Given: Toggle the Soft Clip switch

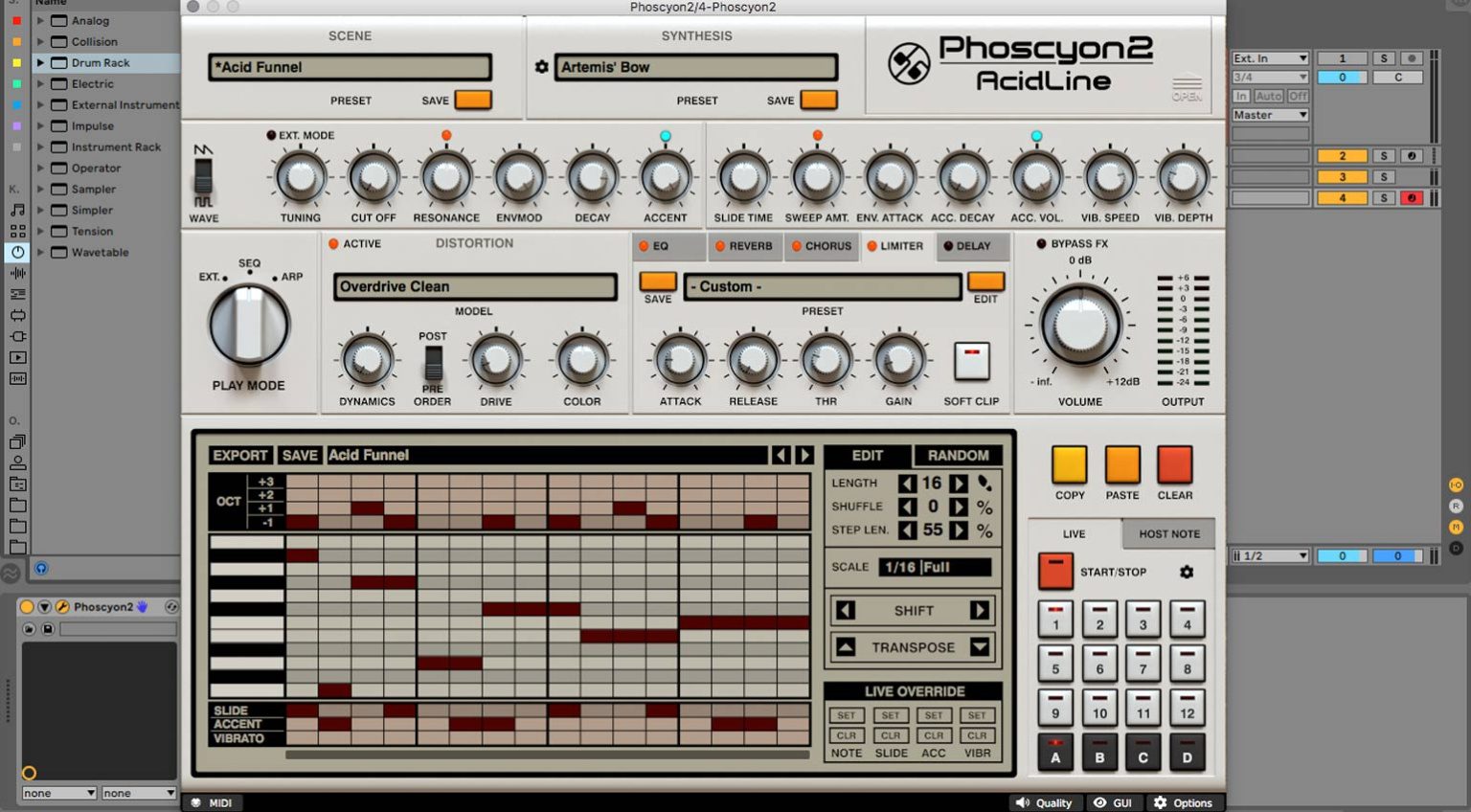Looking at the screenshot, I should [x=971, y=359].
